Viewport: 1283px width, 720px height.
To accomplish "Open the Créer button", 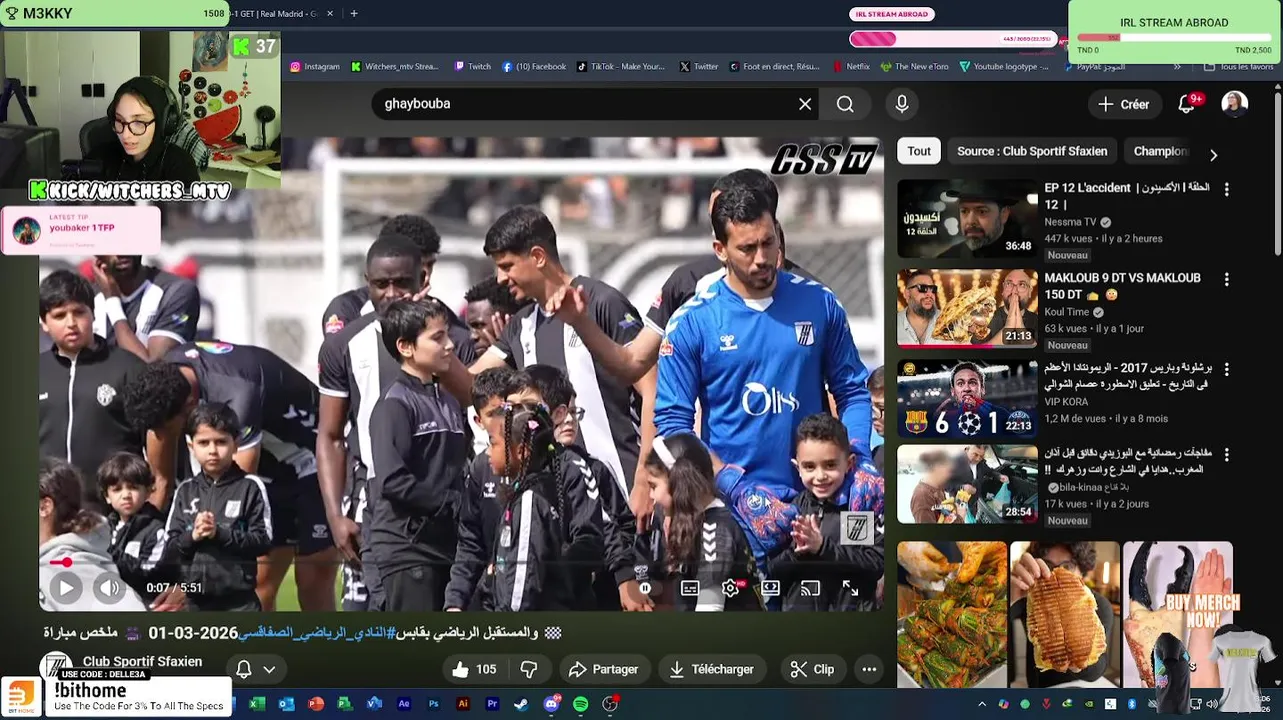I will [1123, 104].
